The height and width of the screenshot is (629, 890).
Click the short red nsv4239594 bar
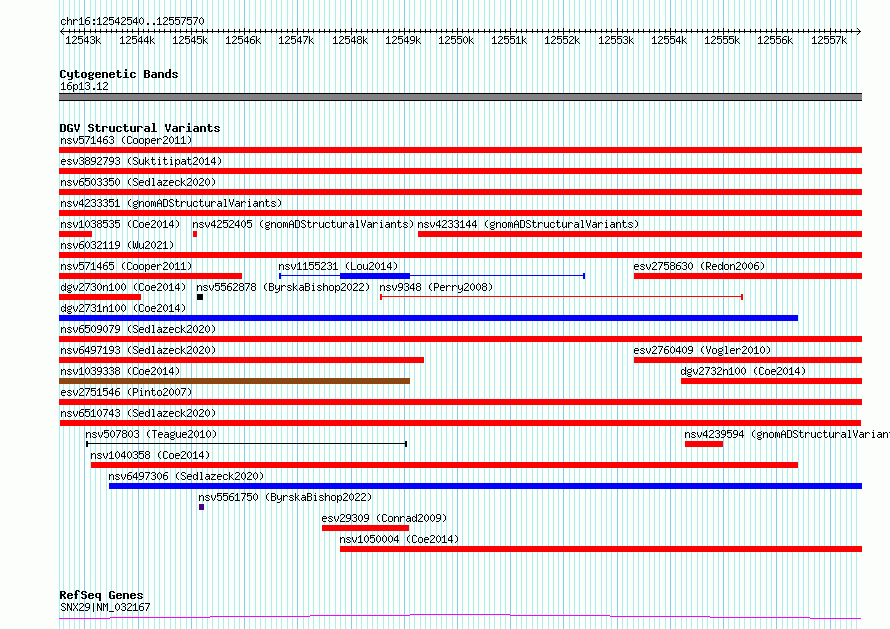pos(704,444)
